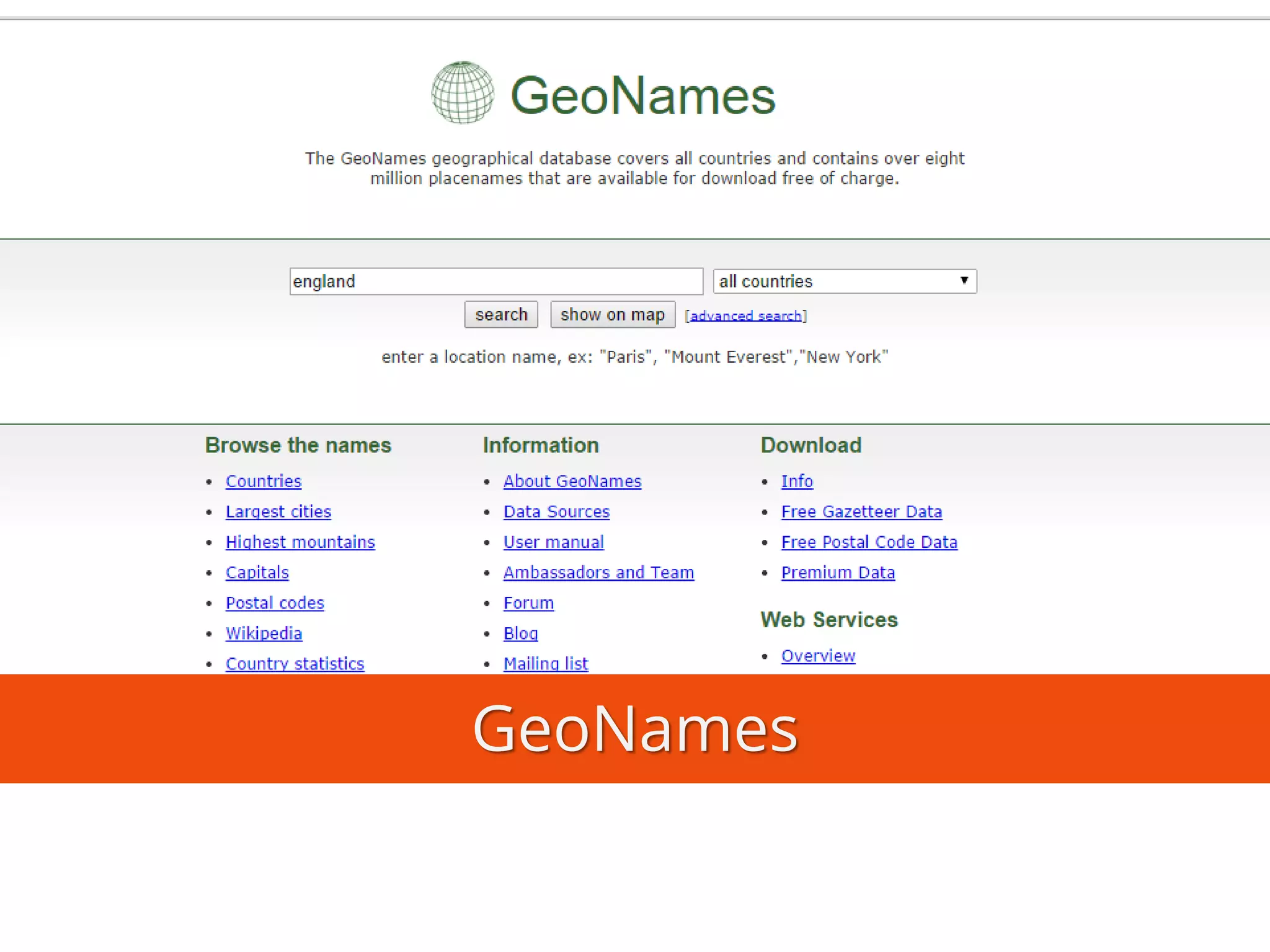Click the "Download" heading
The height and width of the screenshot is (952, 1270).
point(811,446)
